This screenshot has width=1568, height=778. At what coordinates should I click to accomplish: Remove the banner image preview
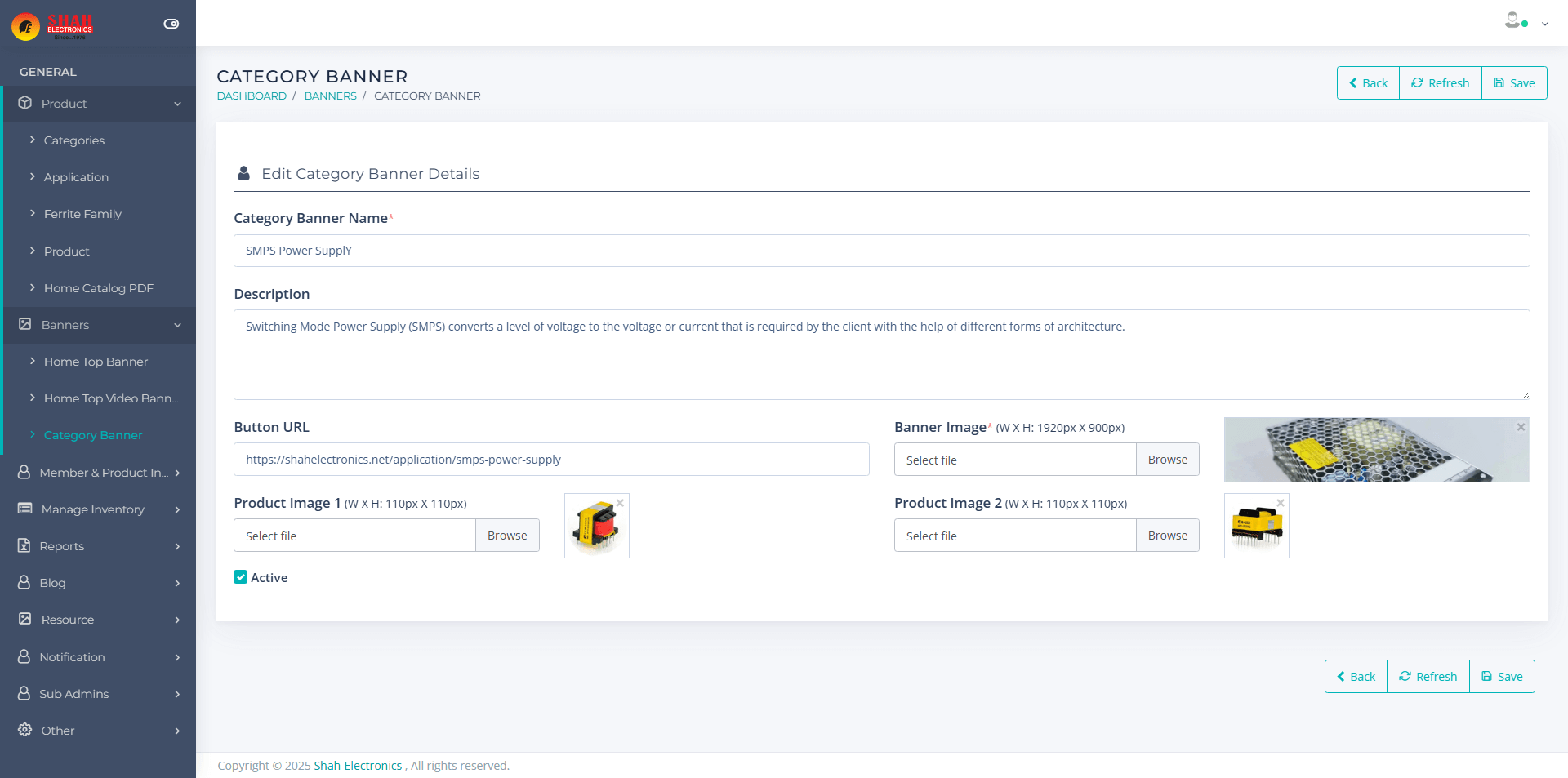(x=1521, y=427)
